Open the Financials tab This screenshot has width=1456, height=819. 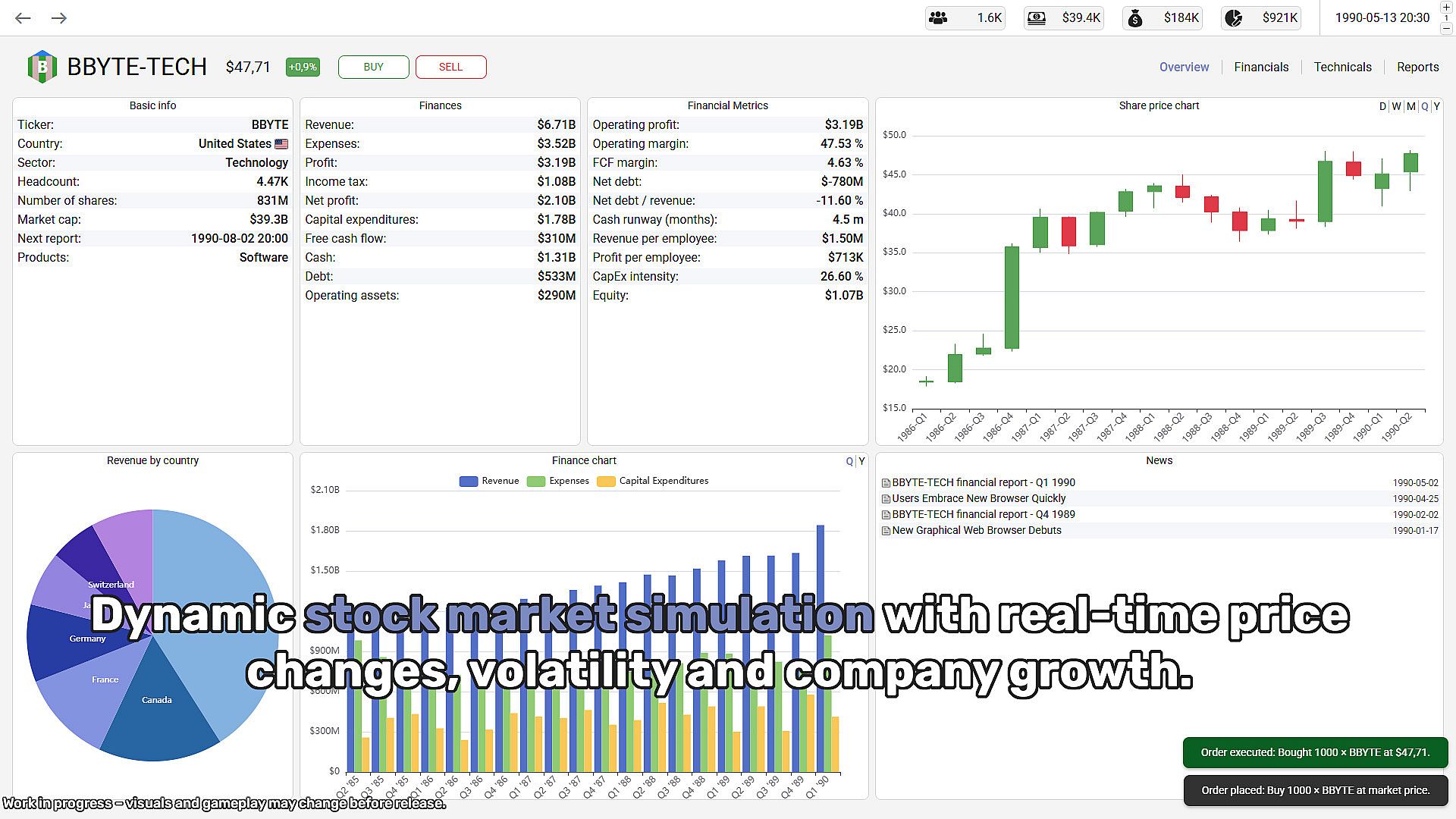1261,67
